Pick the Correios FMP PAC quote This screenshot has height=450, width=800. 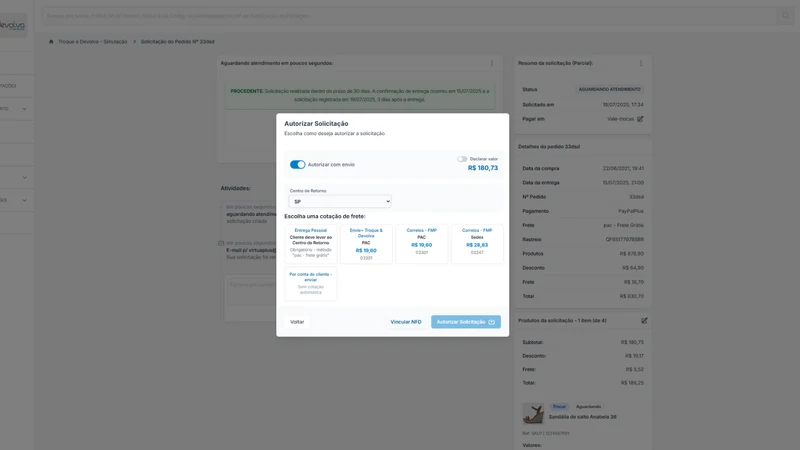click(x=421, y=243)
